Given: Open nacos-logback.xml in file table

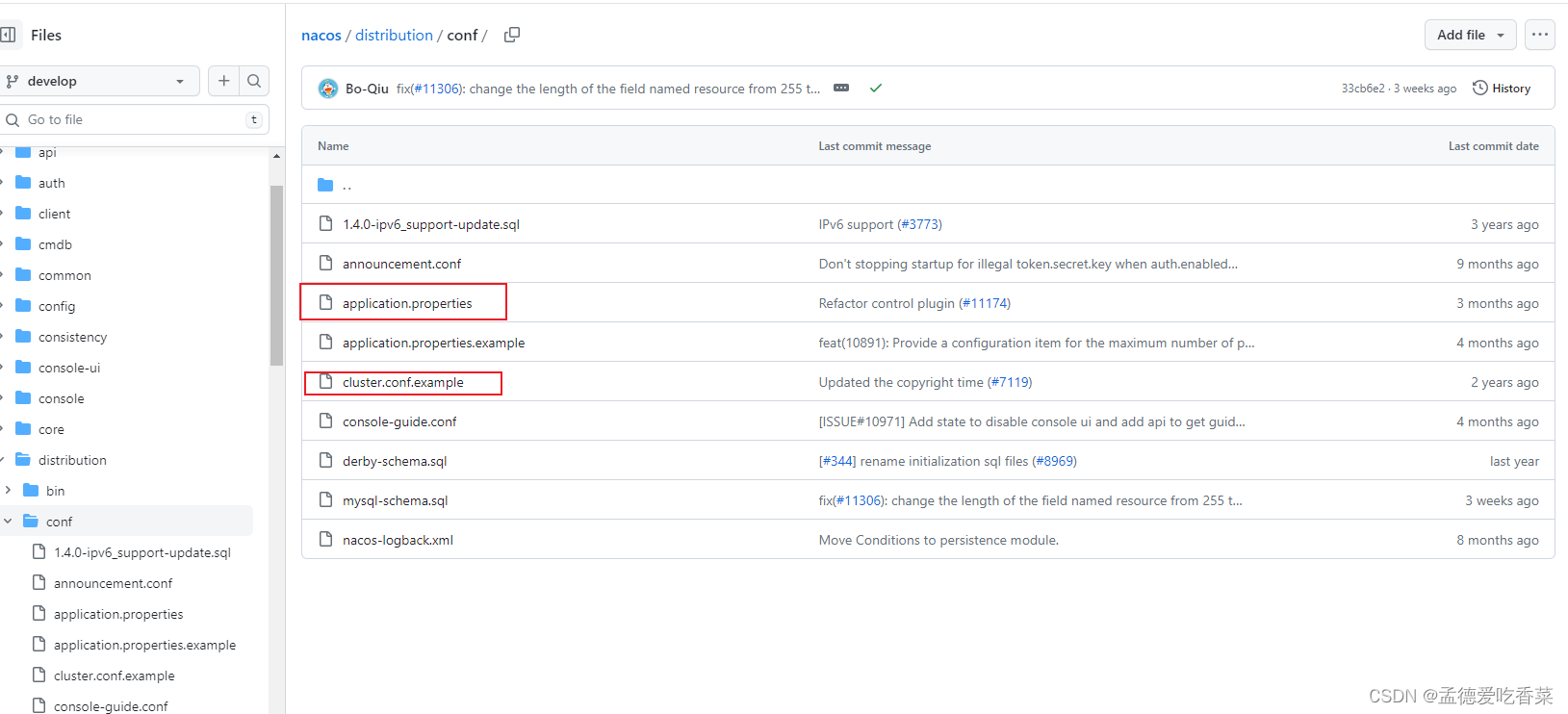Looking at the screenshot, I should click(x=398, y=540).
